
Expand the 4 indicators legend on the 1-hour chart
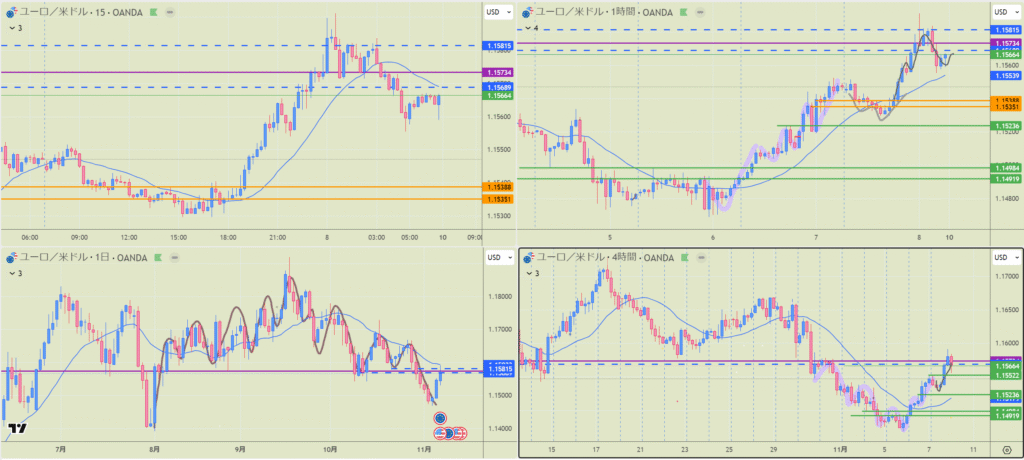point(529,28)
